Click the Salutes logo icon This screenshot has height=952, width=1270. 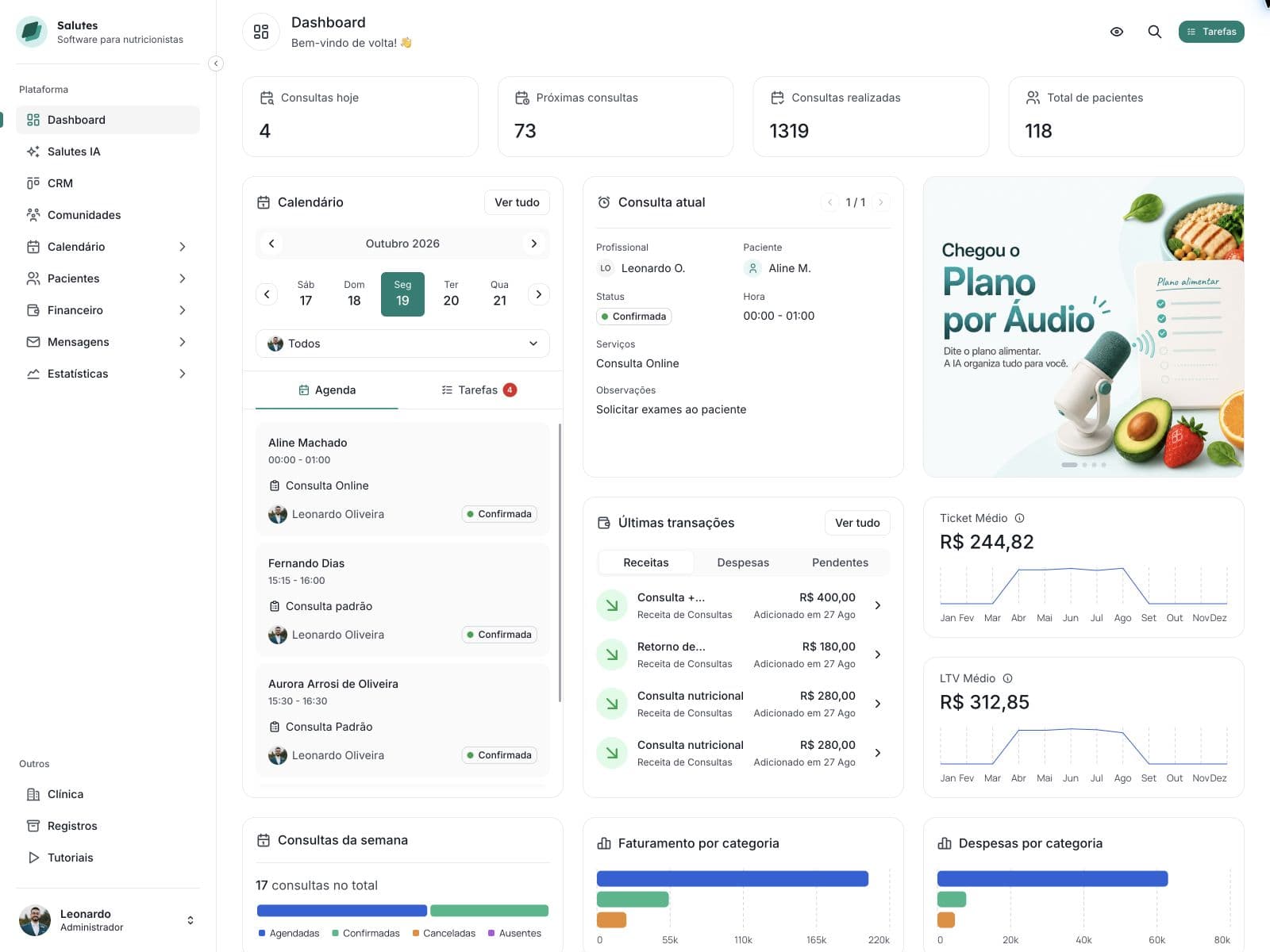tap(32, 32)
